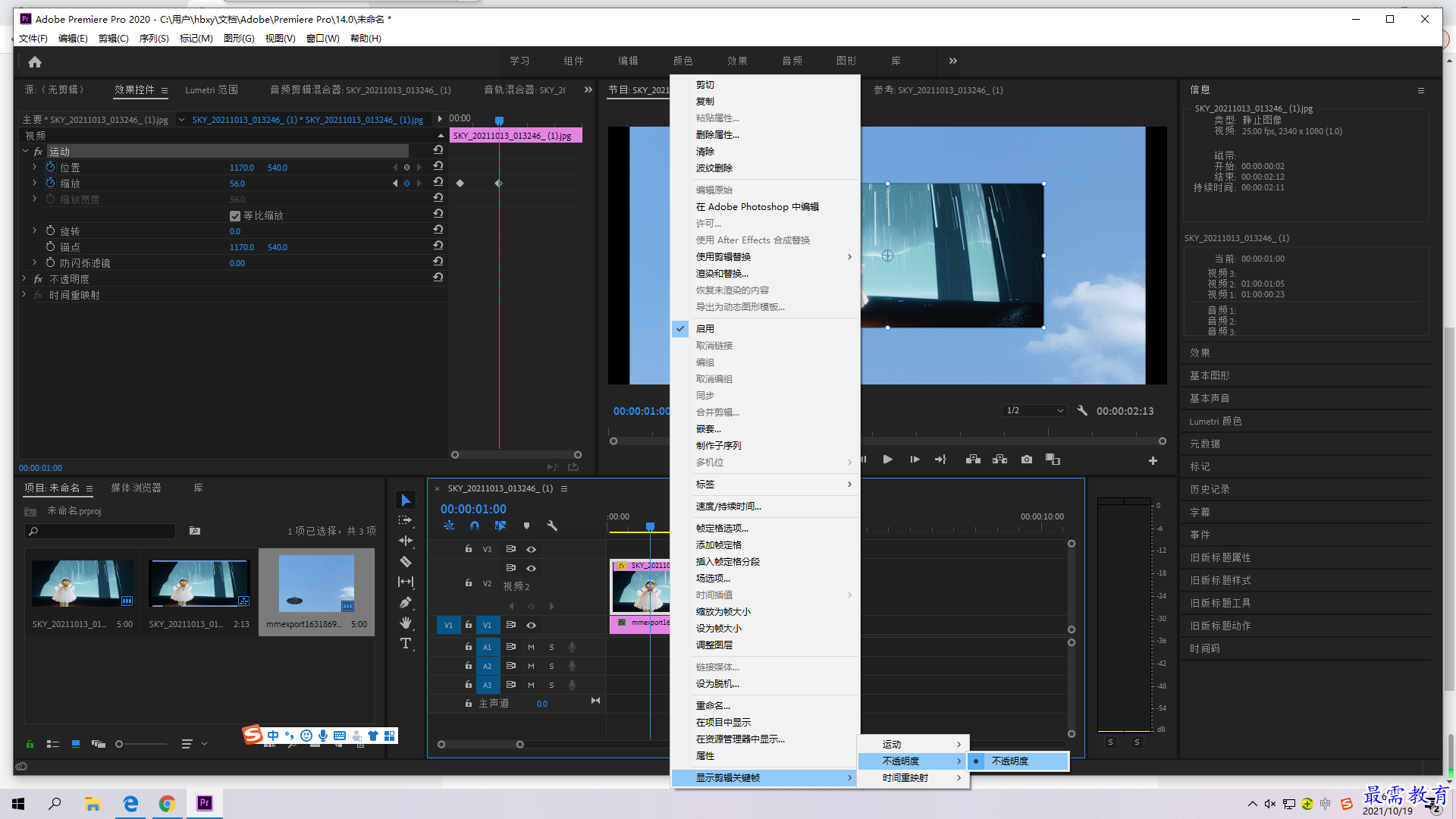This screenshot has width=1456, height=819.
Task: Choose Speed/Duration from context menu
Action: pyautogui.click(x=728, y=507)
